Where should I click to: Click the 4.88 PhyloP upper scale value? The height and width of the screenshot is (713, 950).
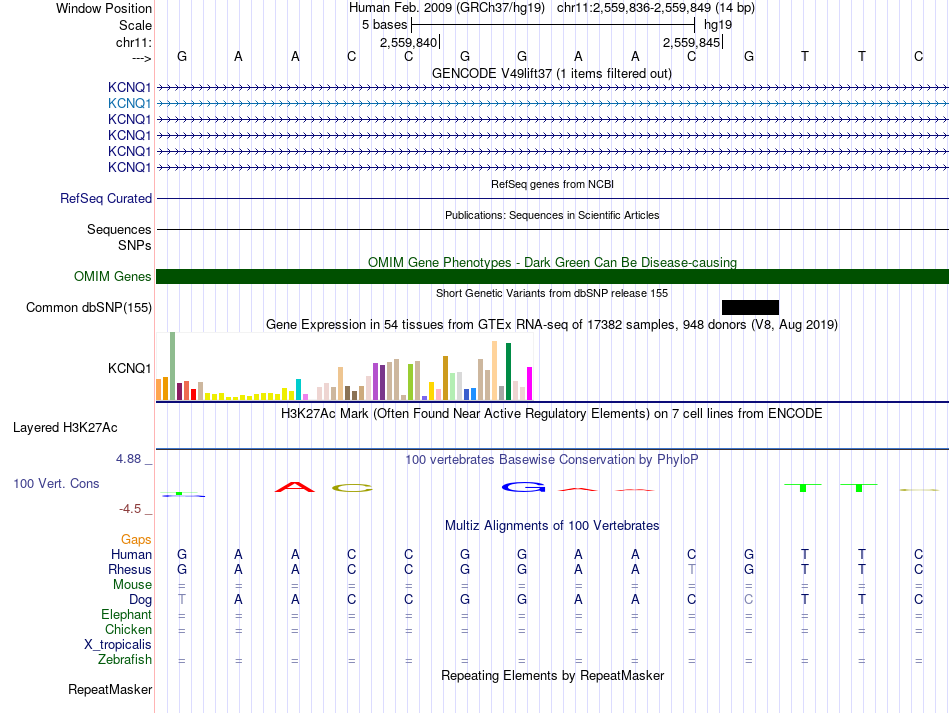(128, 459)
